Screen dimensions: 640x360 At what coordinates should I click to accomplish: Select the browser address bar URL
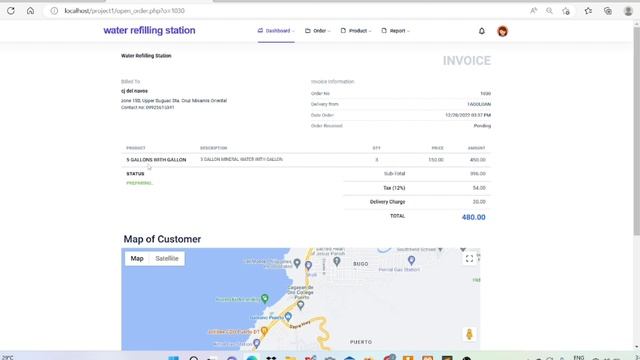(124, 11)
